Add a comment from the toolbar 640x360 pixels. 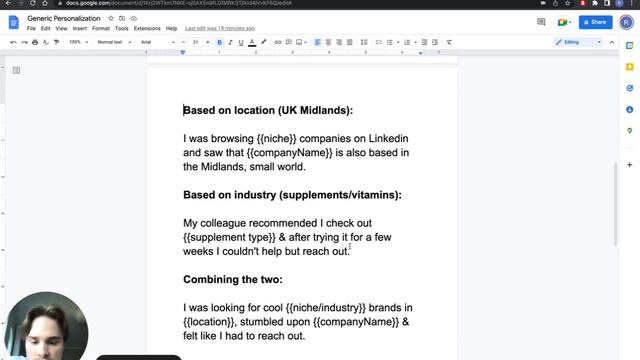tap(289, 42)
